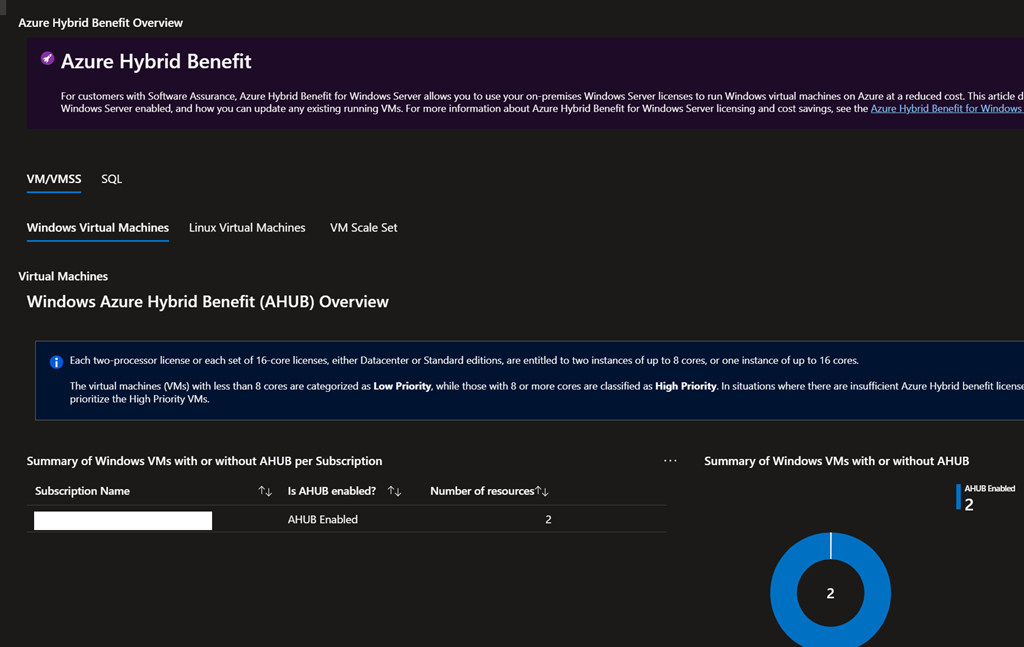
Task: Click the Windows Azure Hybrid Benefit (AHUB) Overview heading
Action: point(208,302)
